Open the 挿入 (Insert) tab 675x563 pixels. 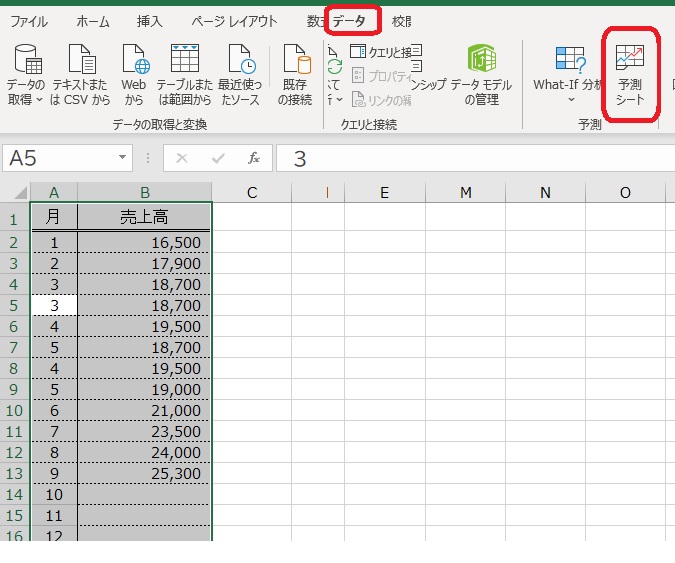[x=149, y=21]
